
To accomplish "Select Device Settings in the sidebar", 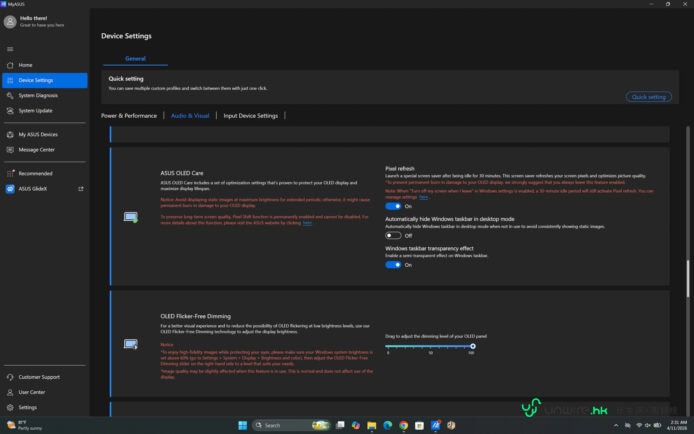I will (x=44, y=80).
